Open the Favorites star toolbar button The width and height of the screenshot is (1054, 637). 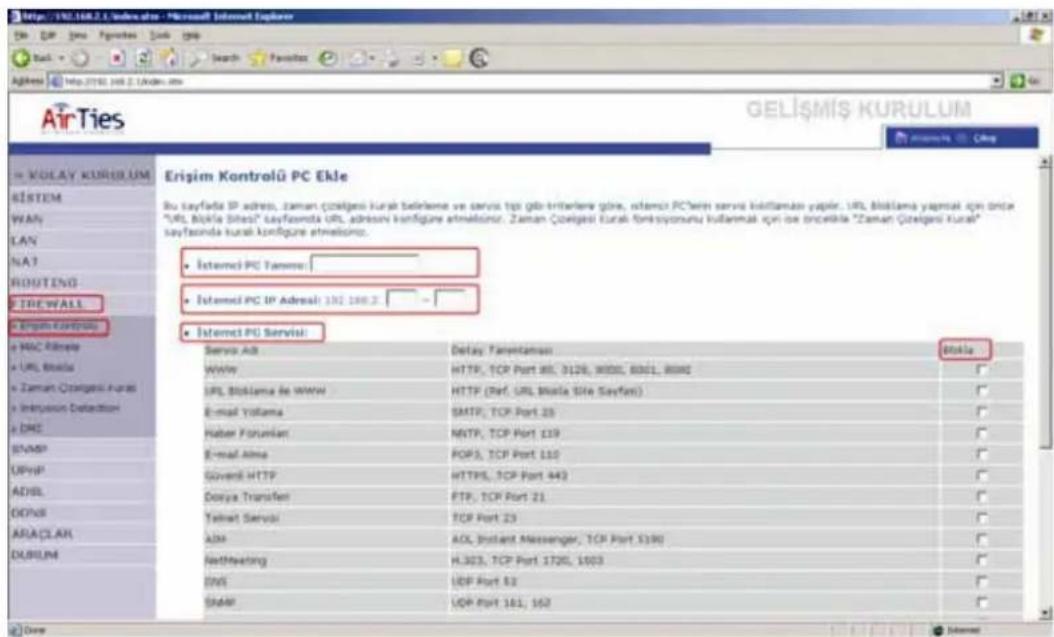(x=278, y=58)
